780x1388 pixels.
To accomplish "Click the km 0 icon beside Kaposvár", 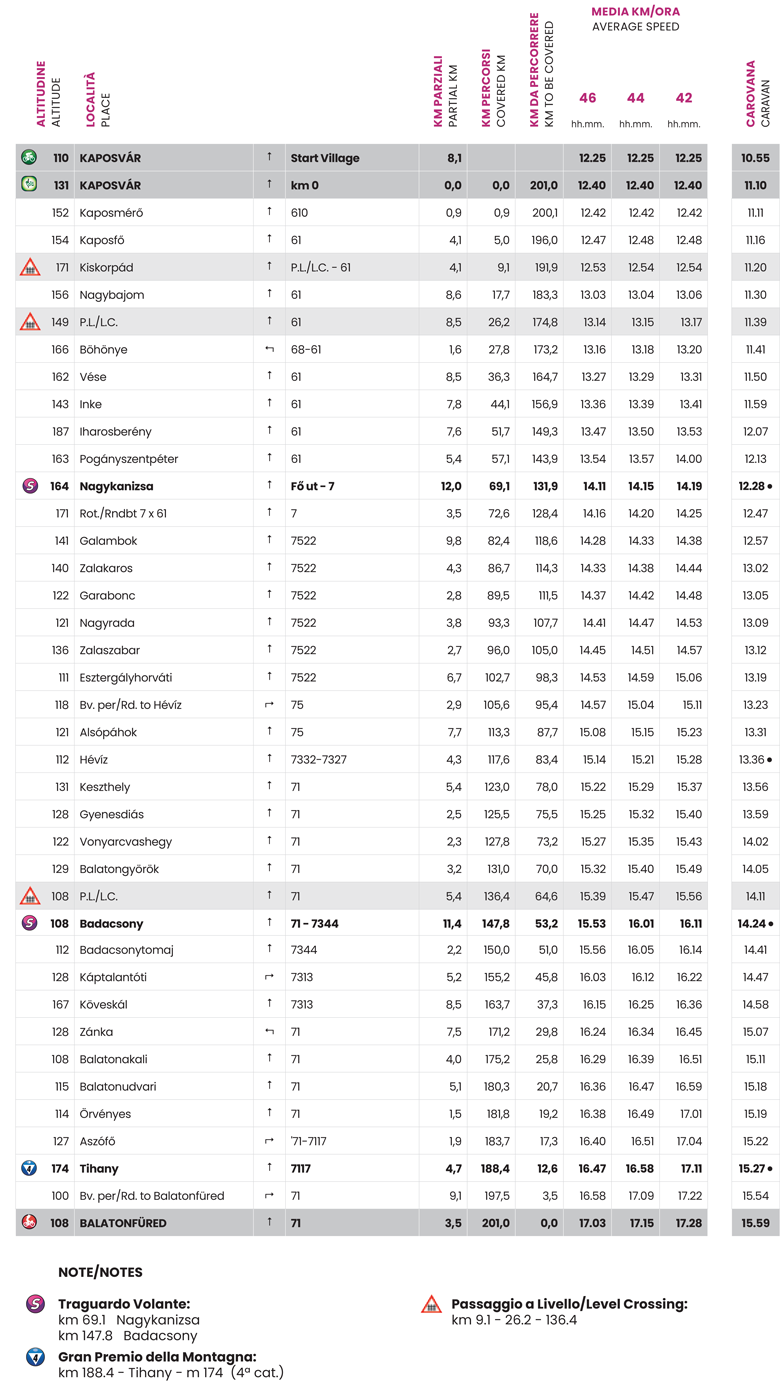I will pyautogui.click(x=29, y=185).
